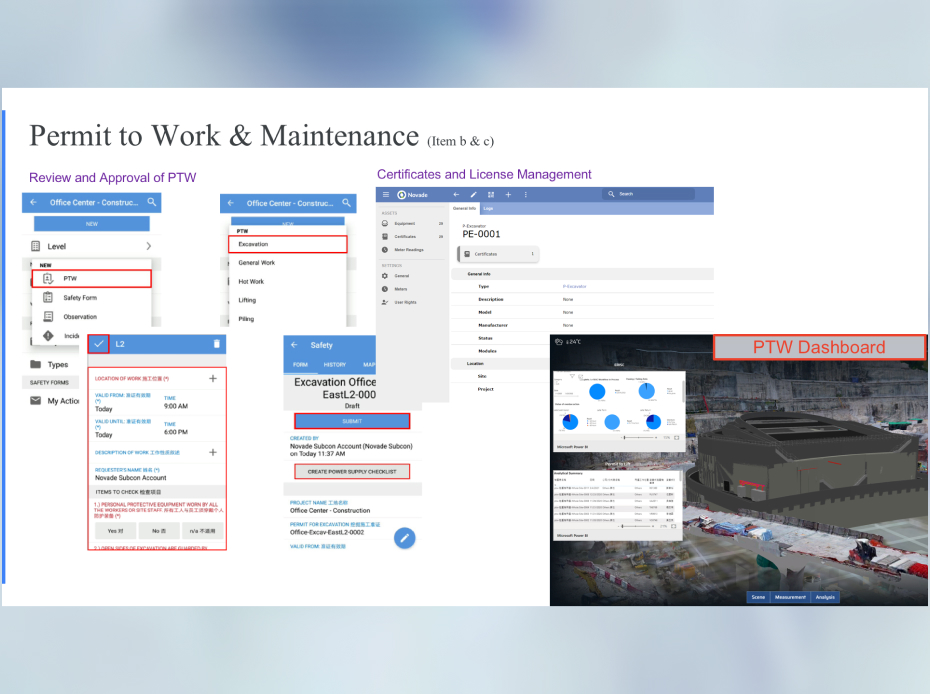Select 'n/a' for PPE check item

(203, 531)
